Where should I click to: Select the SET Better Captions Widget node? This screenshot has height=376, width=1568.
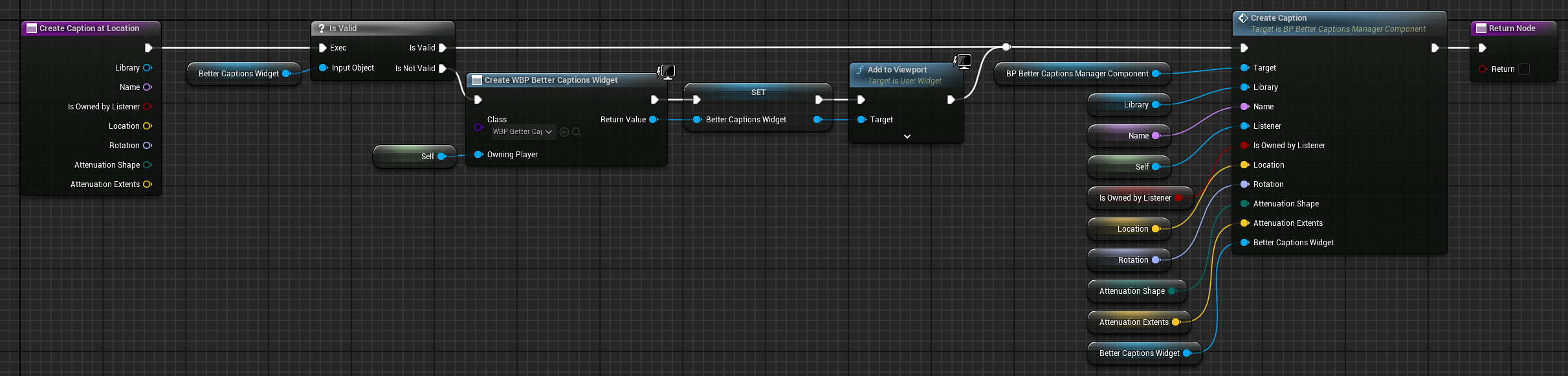(x=758, y=93)
